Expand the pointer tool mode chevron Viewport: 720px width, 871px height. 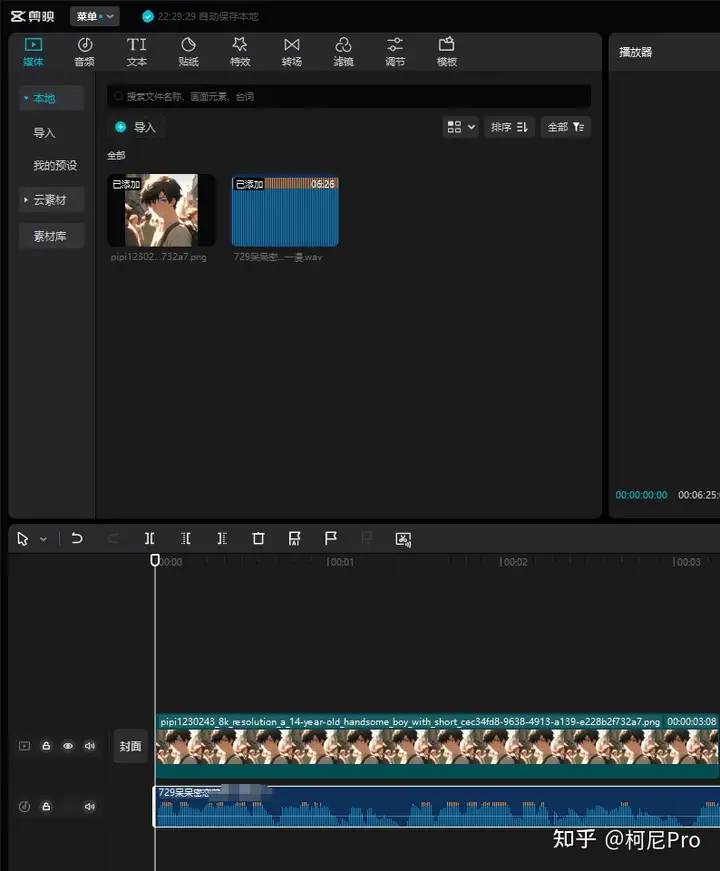[43, 539]
